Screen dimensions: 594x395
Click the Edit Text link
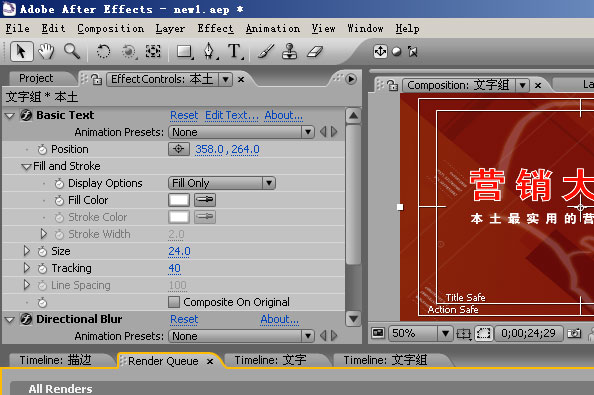pyautogui.click(x=232, y=115)
